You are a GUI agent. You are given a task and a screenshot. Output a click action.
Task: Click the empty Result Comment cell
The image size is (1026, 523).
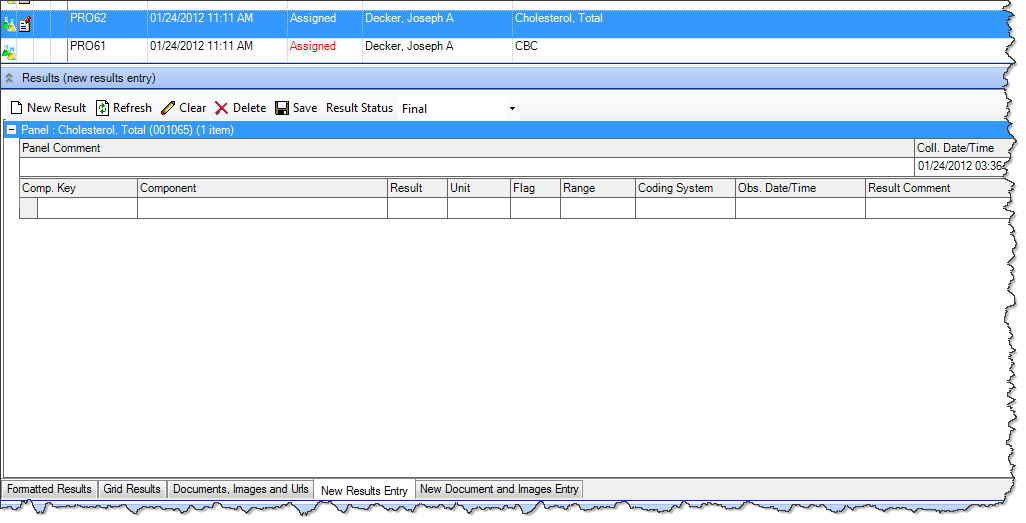(x=934, y=208)
